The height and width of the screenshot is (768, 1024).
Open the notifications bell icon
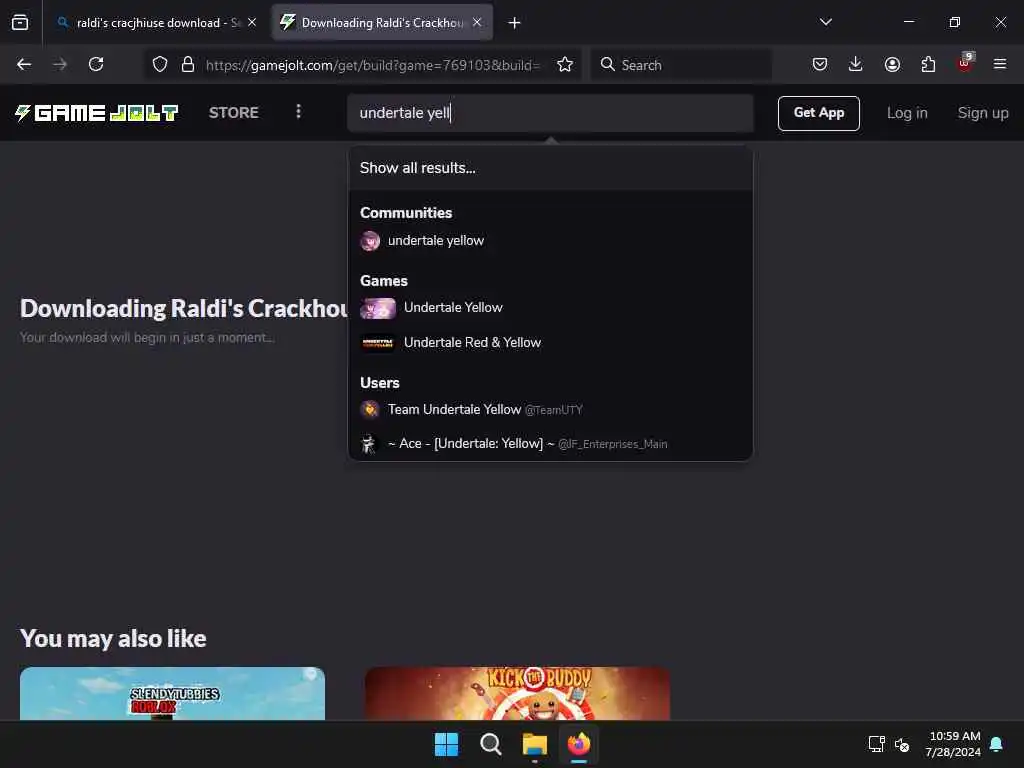pos(996,744)
